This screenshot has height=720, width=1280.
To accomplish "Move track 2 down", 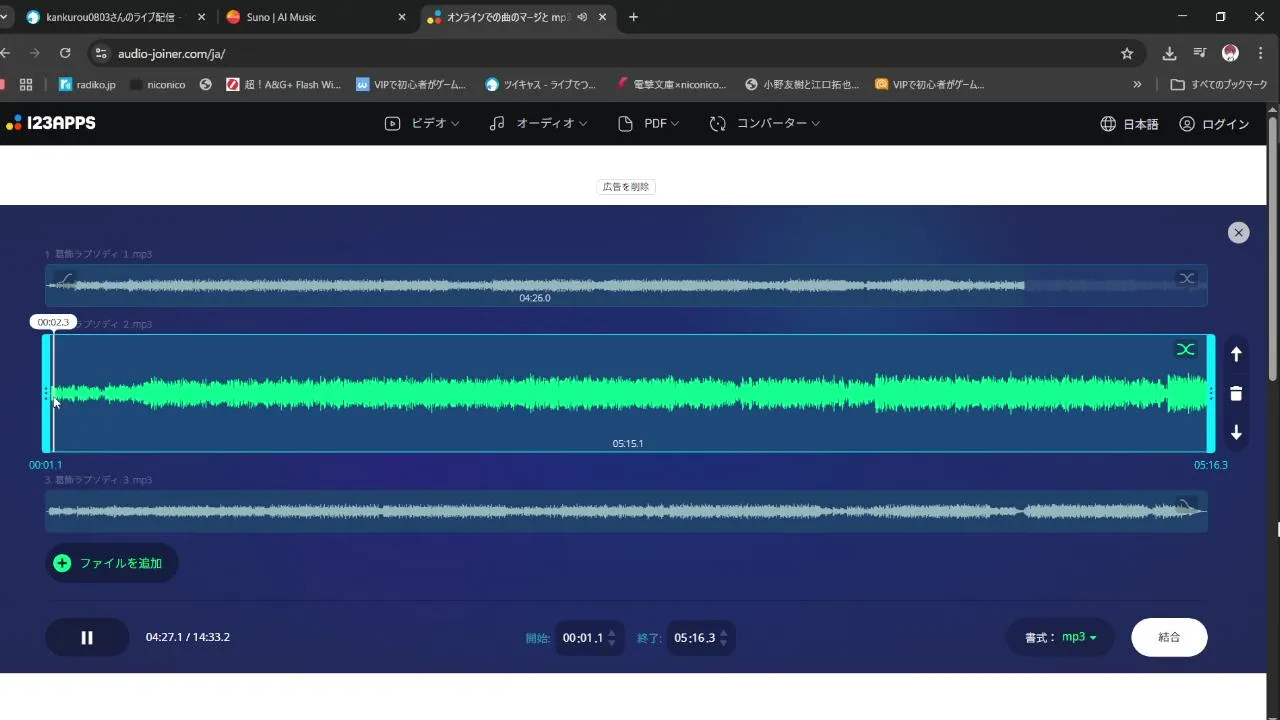I will click(1236, 432).
